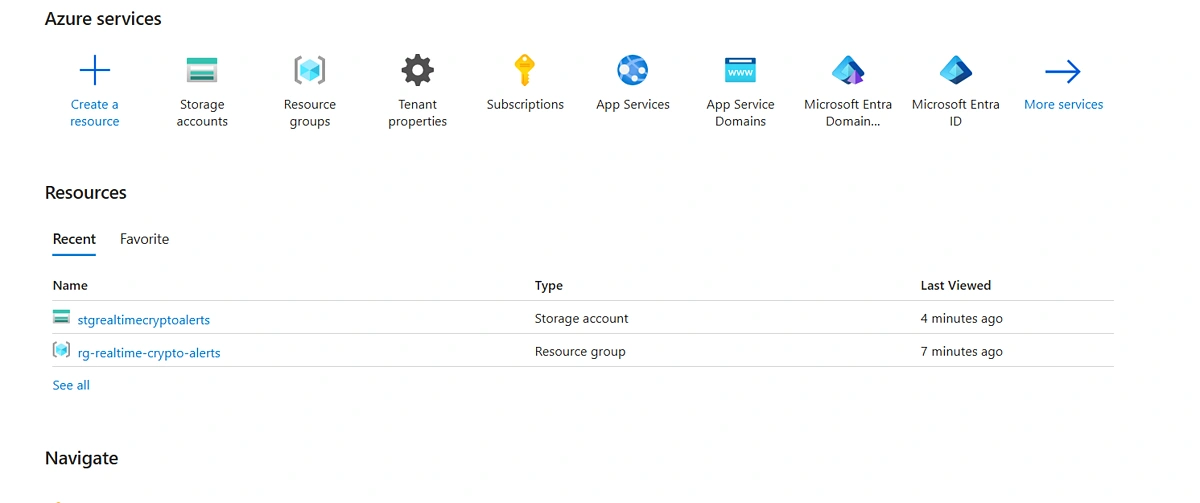The height and width of the screenshot is (503, 1200).
Task: Open App Service Domains www icon
Action: [x=741, y=71]
